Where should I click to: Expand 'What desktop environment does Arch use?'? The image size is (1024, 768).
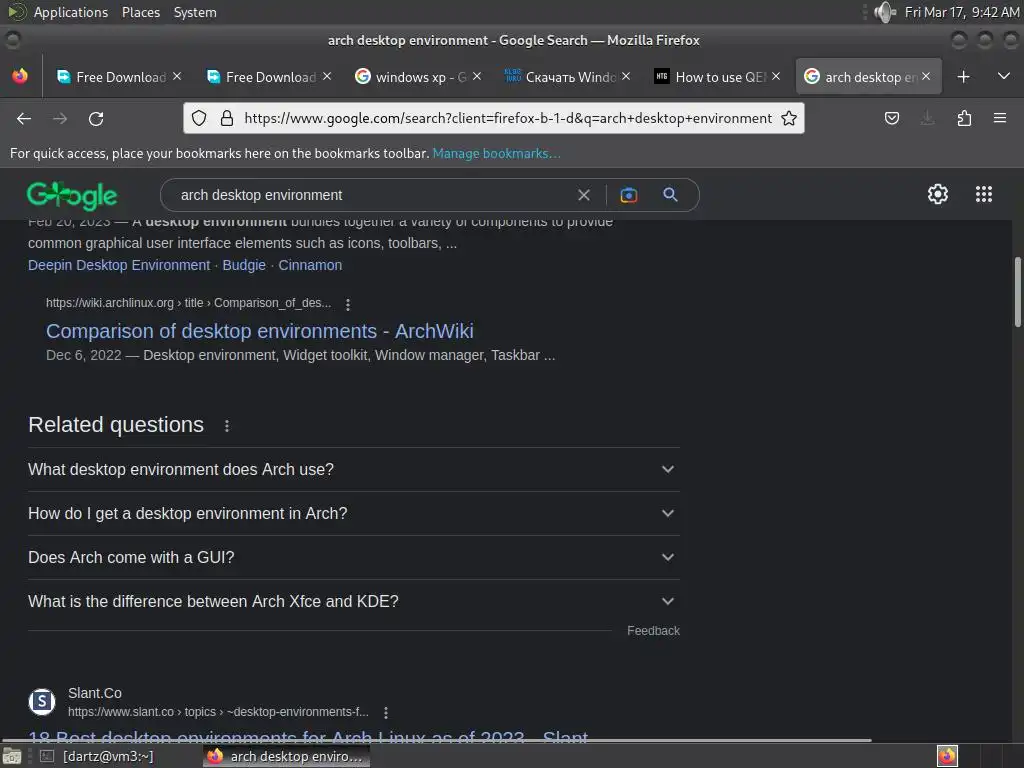click(x=354, y=470)
